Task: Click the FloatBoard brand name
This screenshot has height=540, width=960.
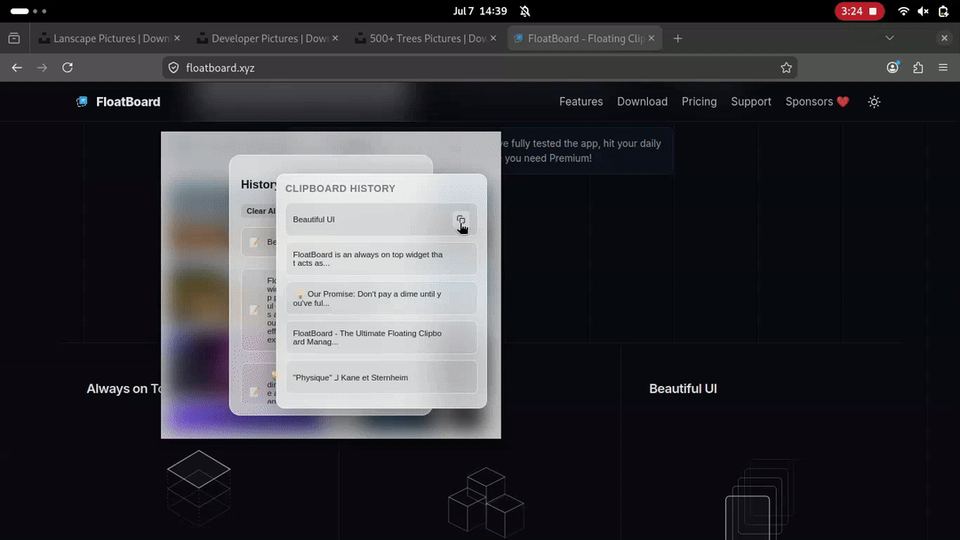Action: 128,102
